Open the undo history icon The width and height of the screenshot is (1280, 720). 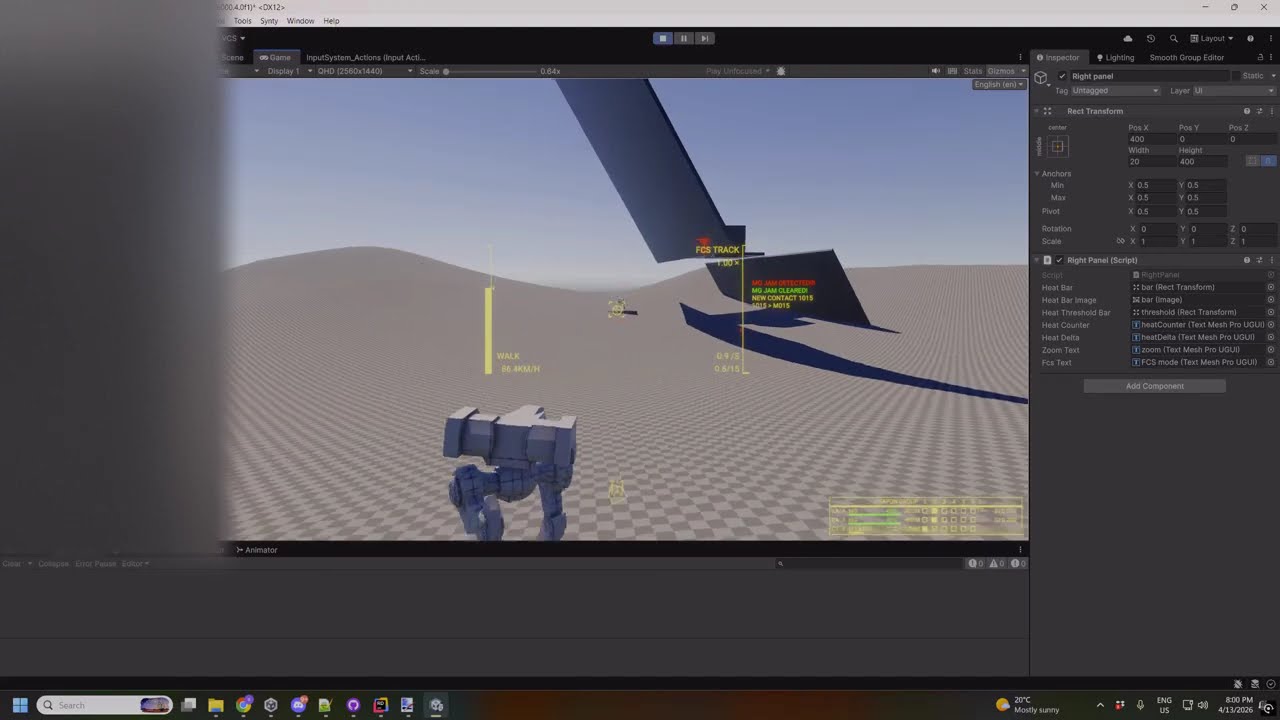[x=1150, y=38]
